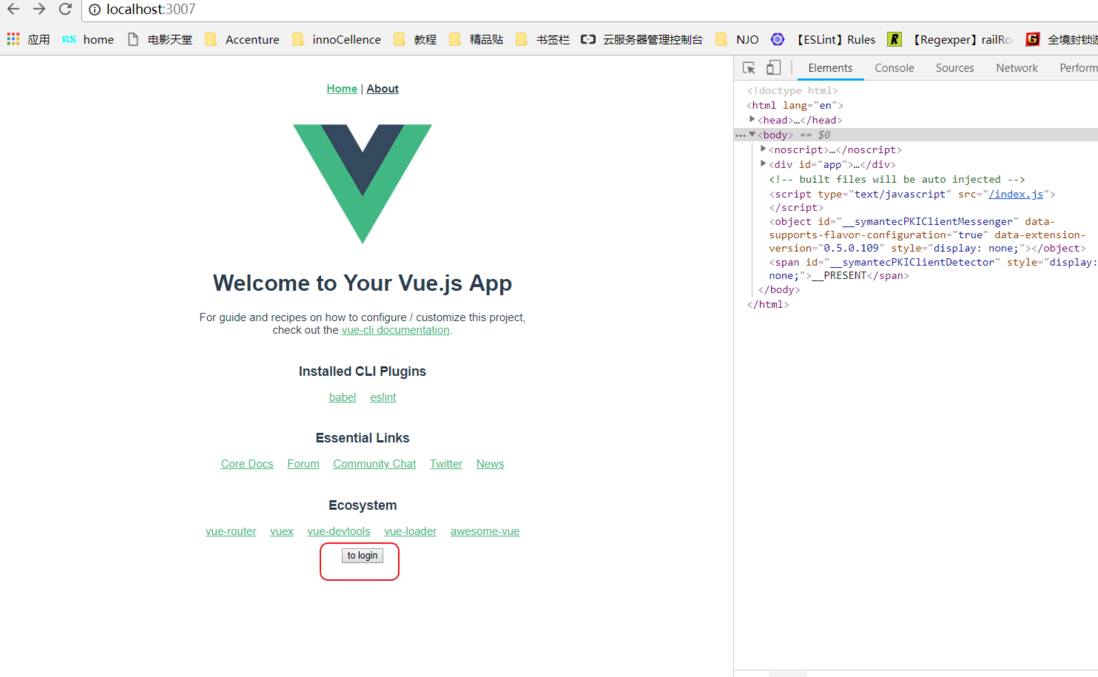
Task: Click the Essential Links heading
Action: pos(362,438)
